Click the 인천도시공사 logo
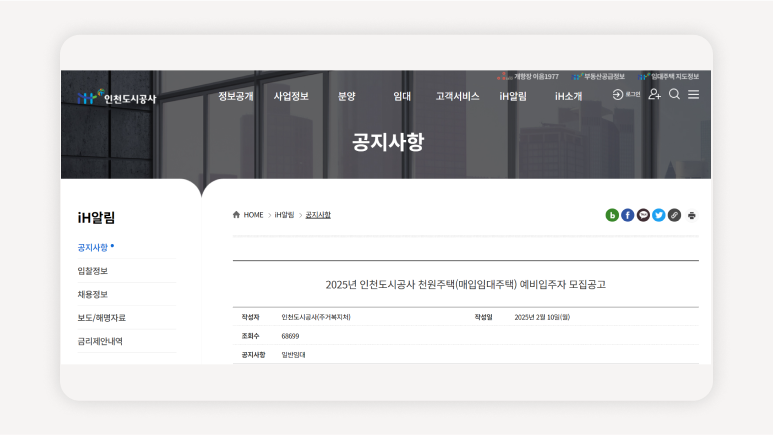Screen dimensions: 773x435 click(x=117, y=97)
